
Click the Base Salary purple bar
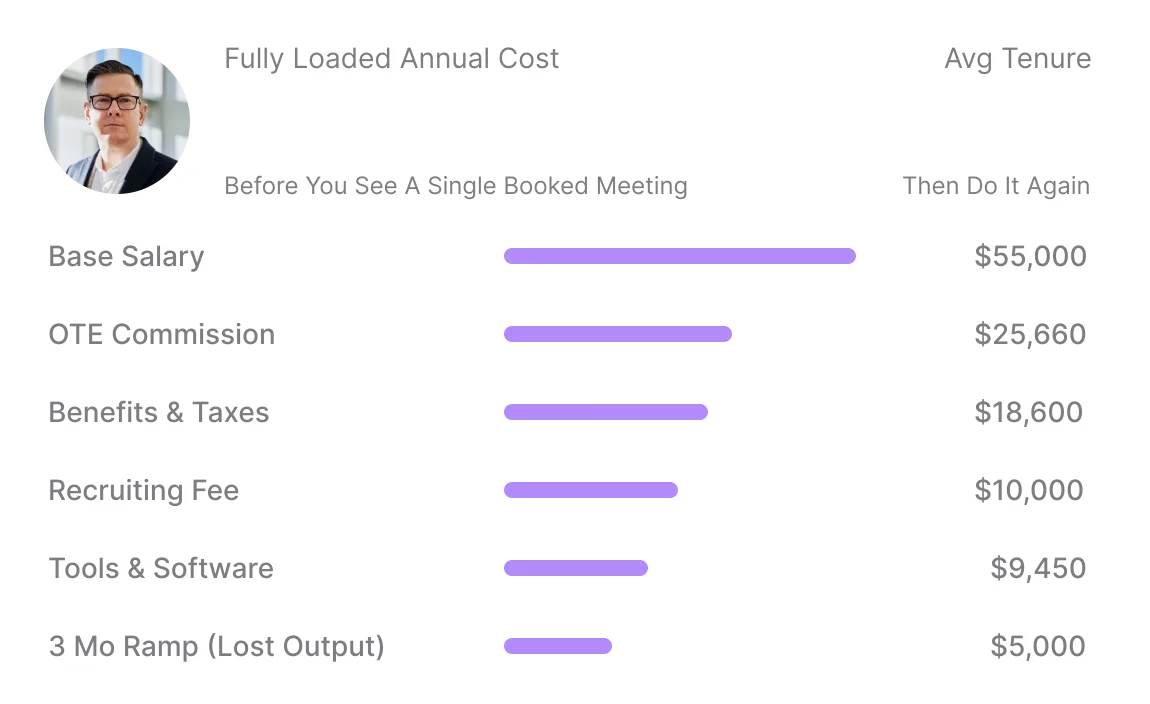[679, 256]
